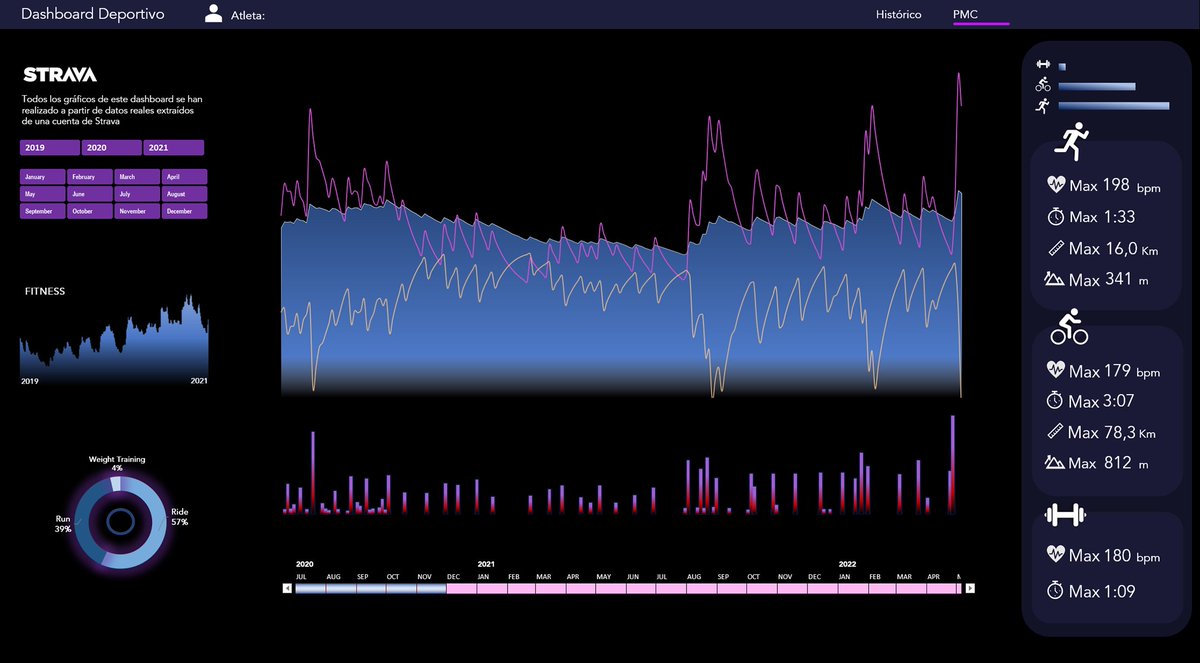Click the "Max 198 bpm" value

(x=1115, y=185)
